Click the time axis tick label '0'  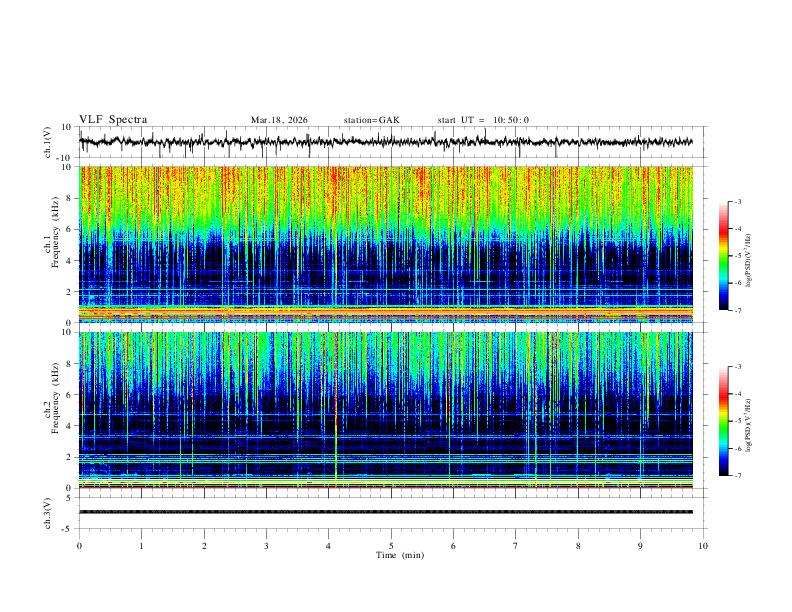tap(79, 546)
